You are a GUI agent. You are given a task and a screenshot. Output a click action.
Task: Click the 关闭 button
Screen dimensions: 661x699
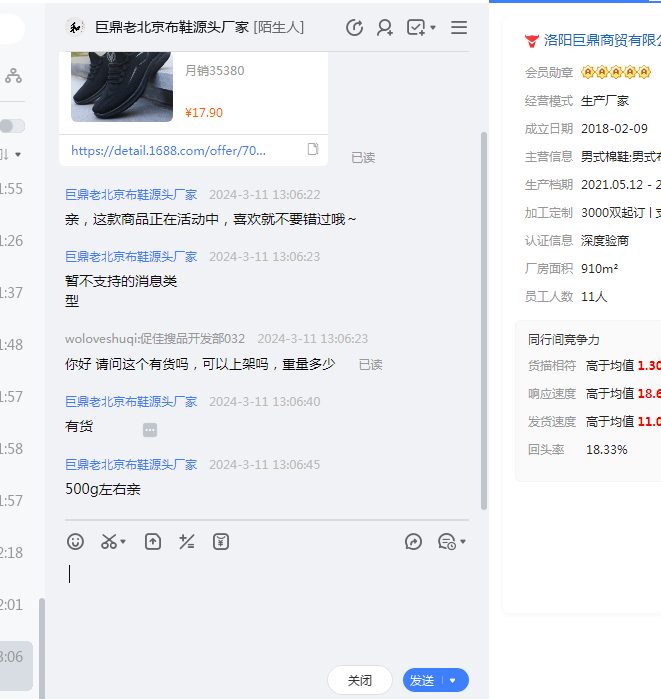point(359,680)
